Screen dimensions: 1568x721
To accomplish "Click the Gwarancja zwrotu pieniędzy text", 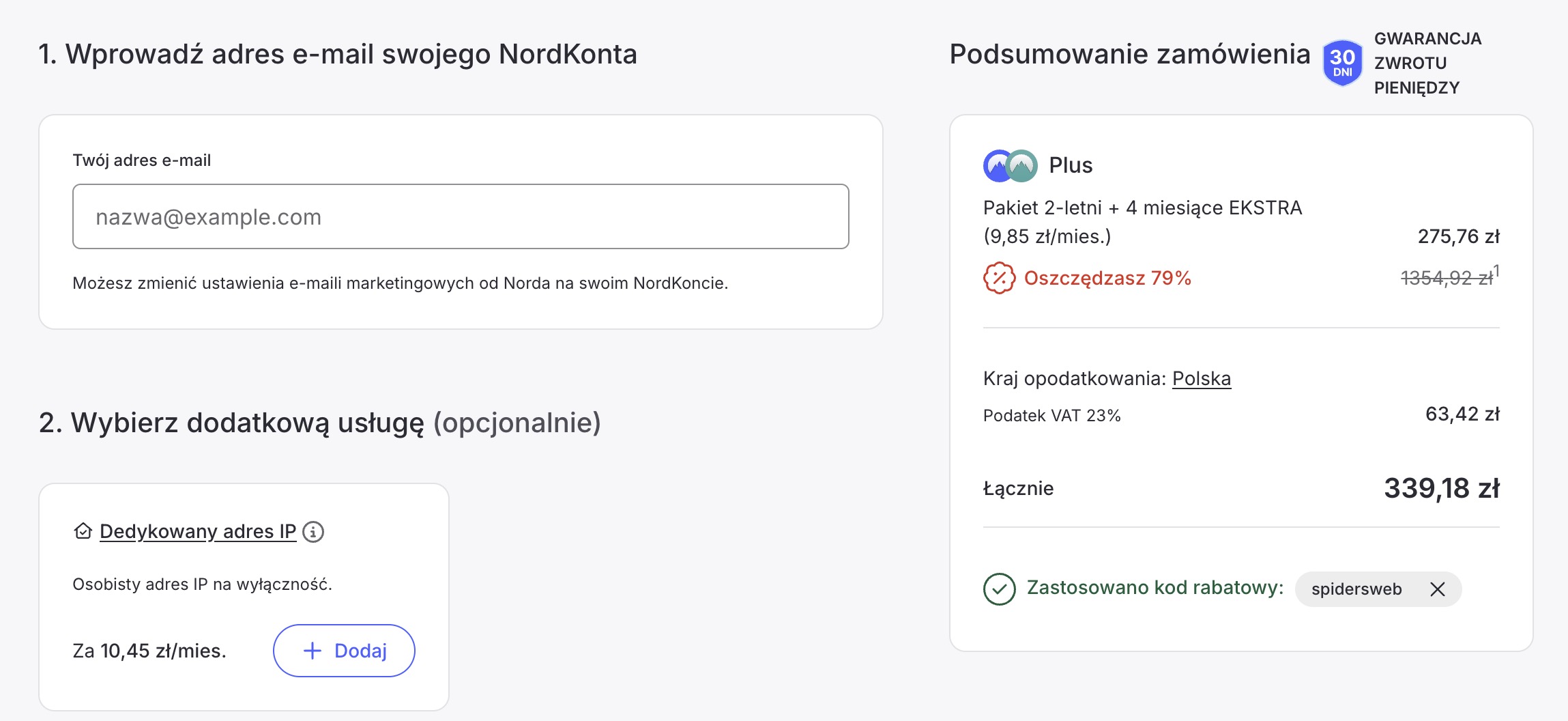I will (x=1427, y=63).
